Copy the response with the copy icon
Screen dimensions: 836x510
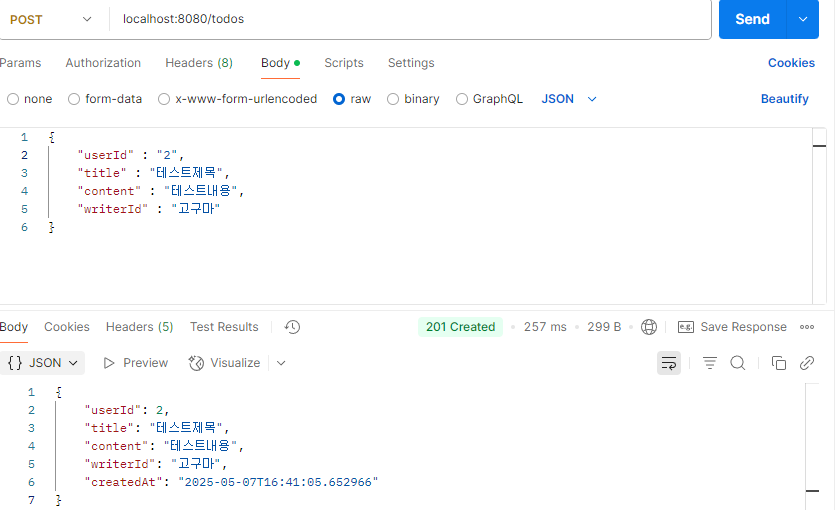coord(778,363)
